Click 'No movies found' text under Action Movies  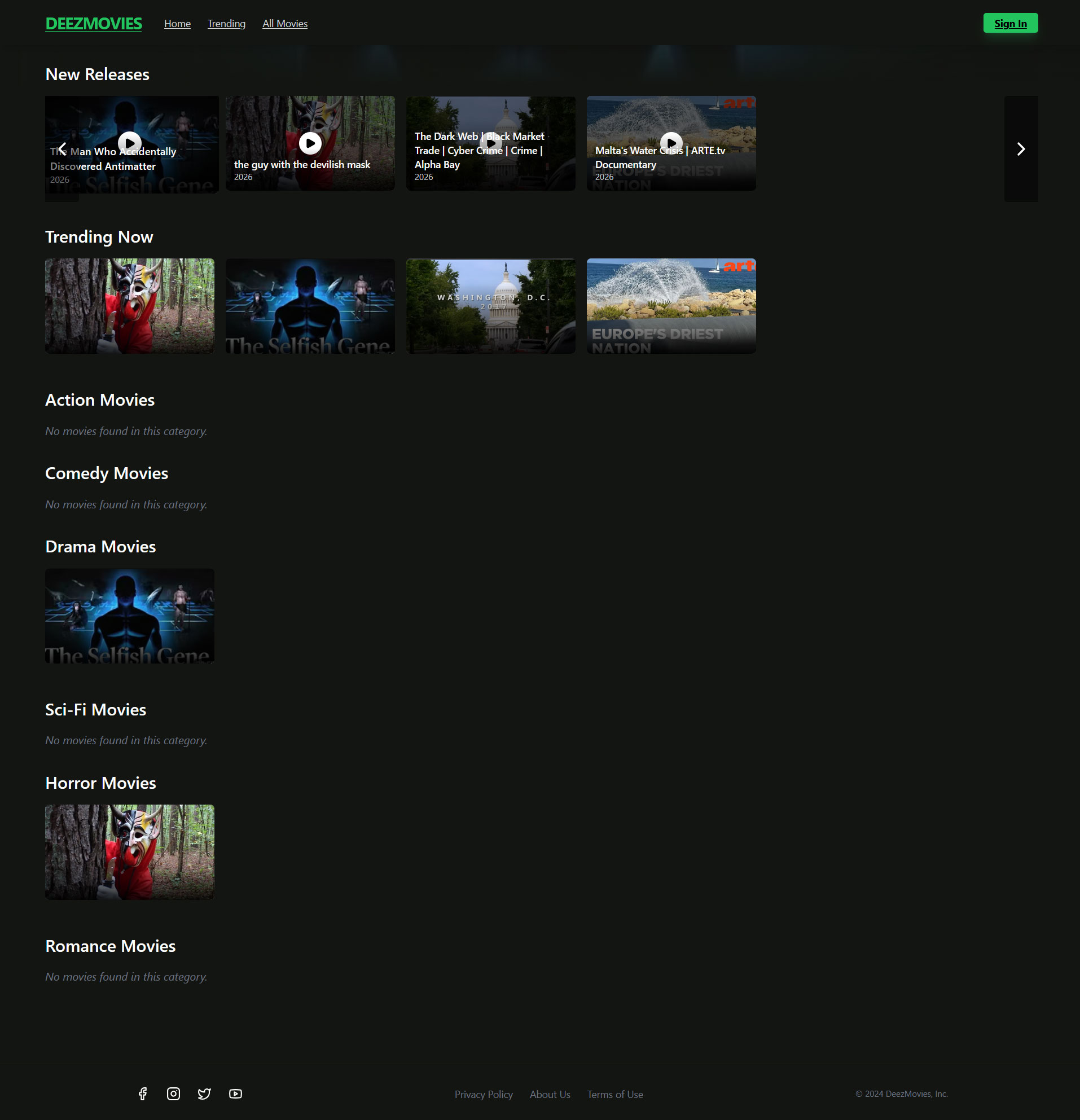click(126, 431)
